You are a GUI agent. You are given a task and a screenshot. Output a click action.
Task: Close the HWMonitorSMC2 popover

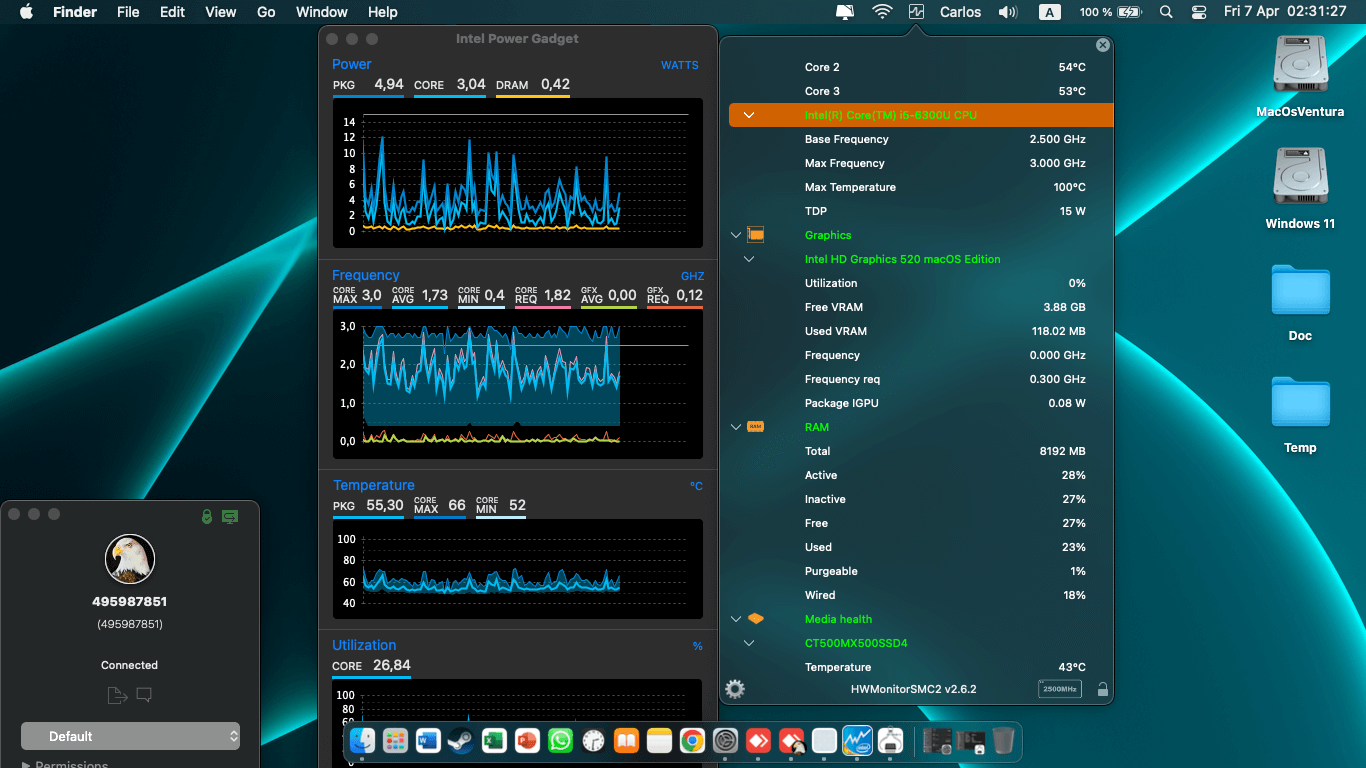[x=1102, y=45]
